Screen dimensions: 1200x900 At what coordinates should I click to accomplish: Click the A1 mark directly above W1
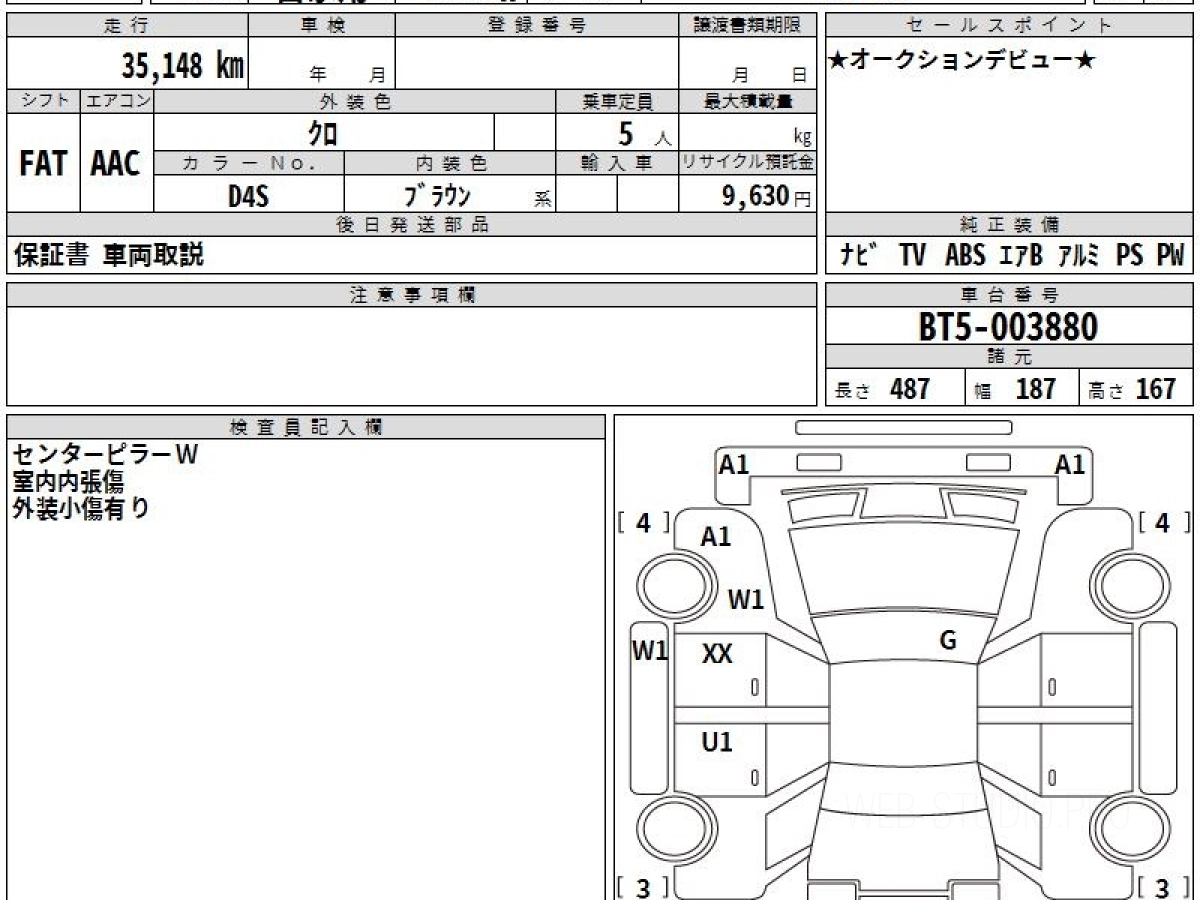coord(716,537)
